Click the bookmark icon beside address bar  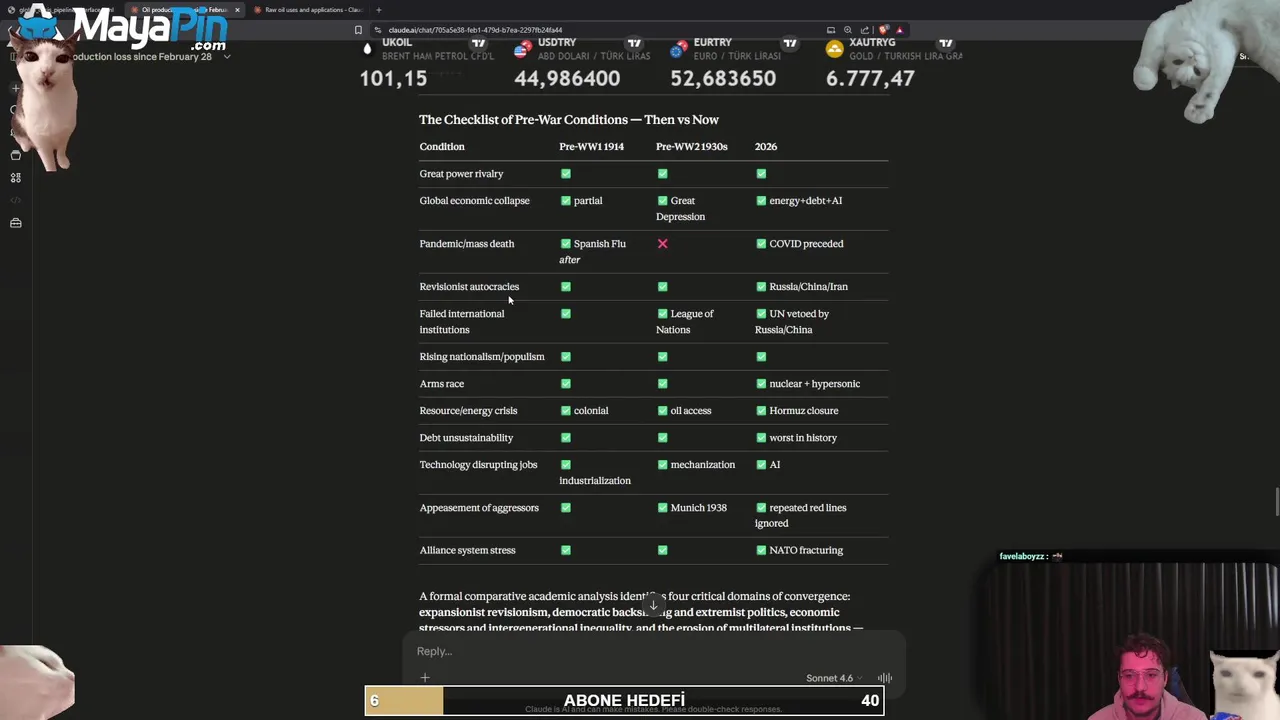click(358, 30)
